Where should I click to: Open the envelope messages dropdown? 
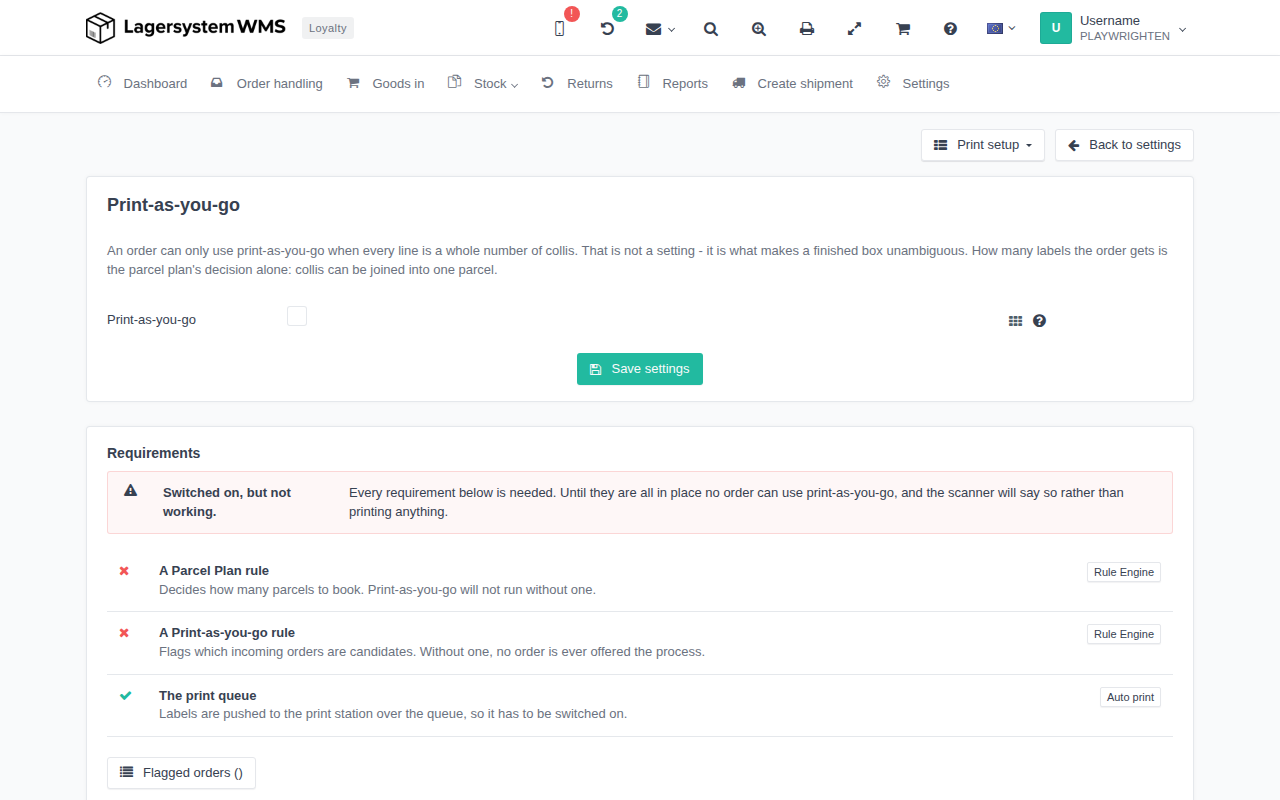coord(660,29)
